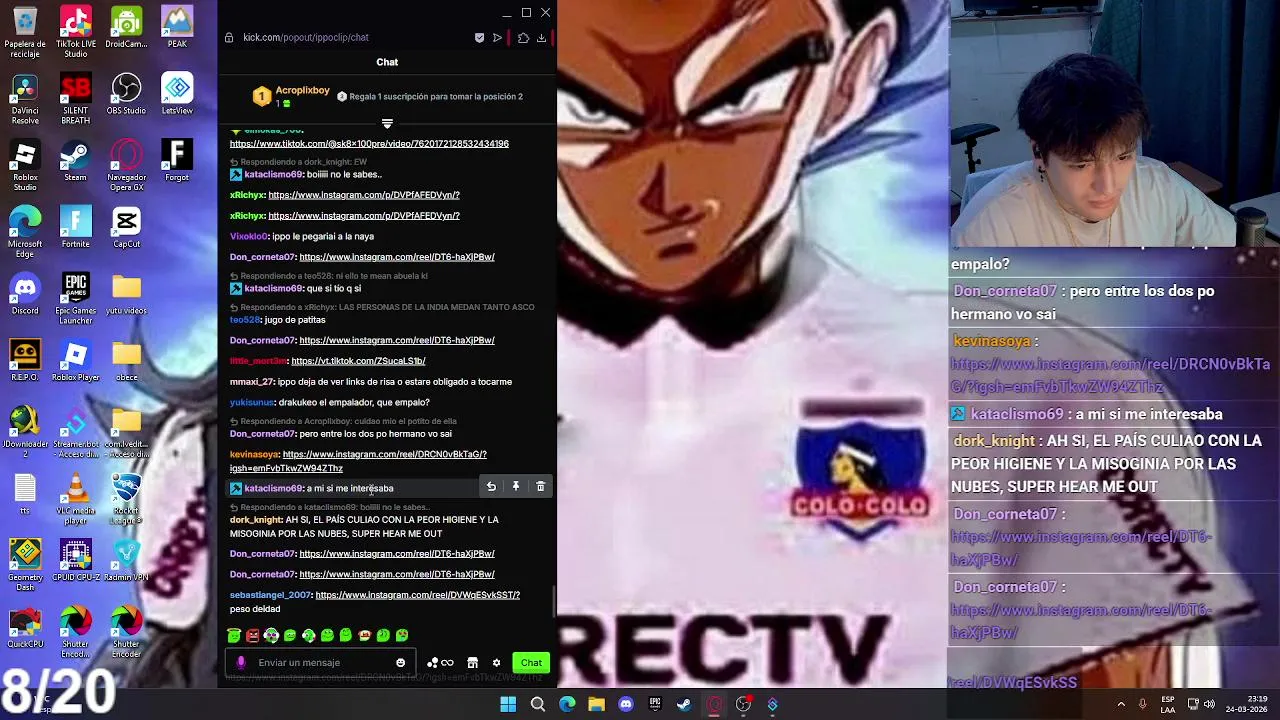Open little_mort3m's vt.tiktok.com link
1280x720 pixels.
click(x=358, y=361)
